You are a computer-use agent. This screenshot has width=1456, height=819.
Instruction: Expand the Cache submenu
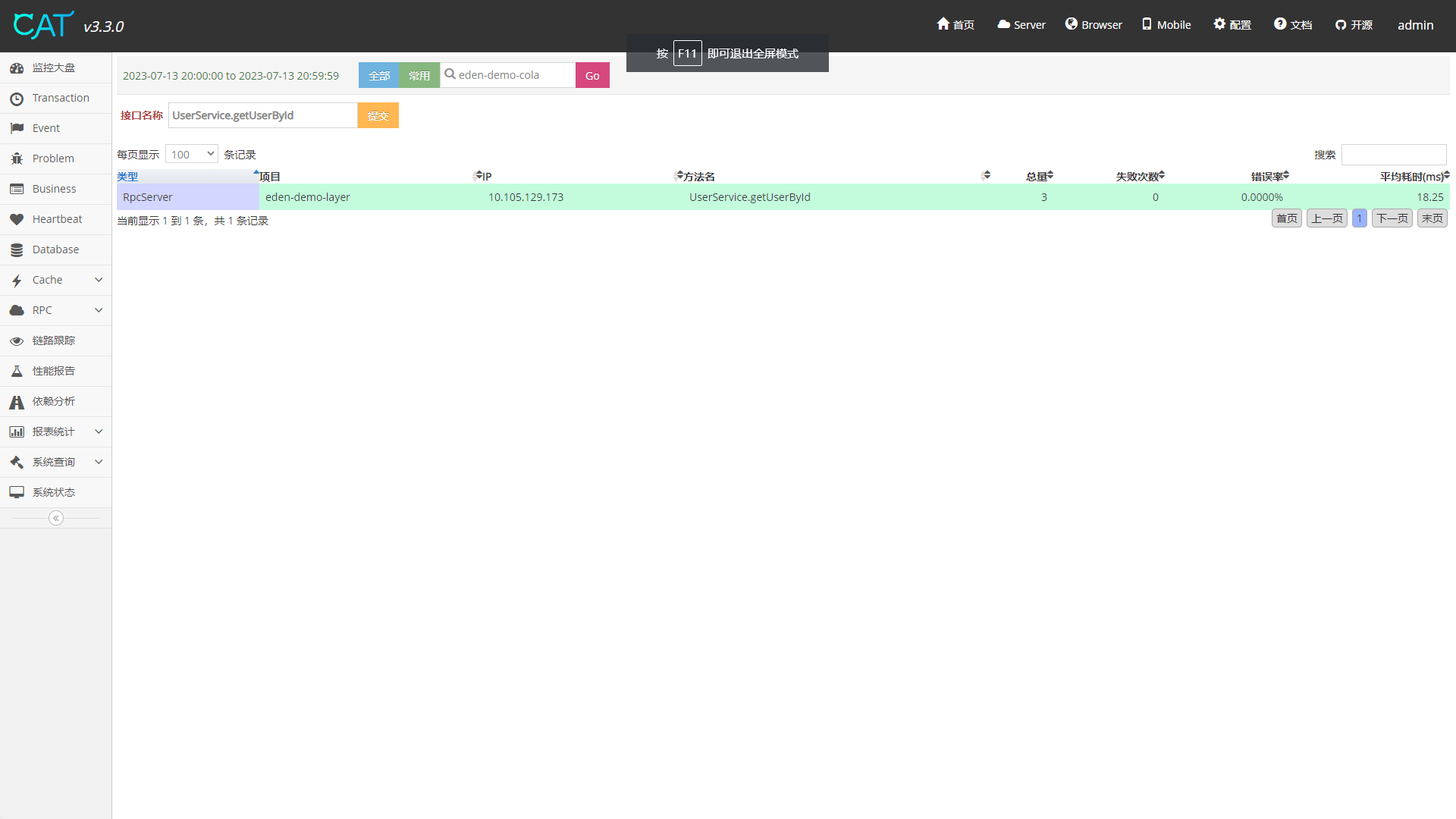(x=99, y=280)
